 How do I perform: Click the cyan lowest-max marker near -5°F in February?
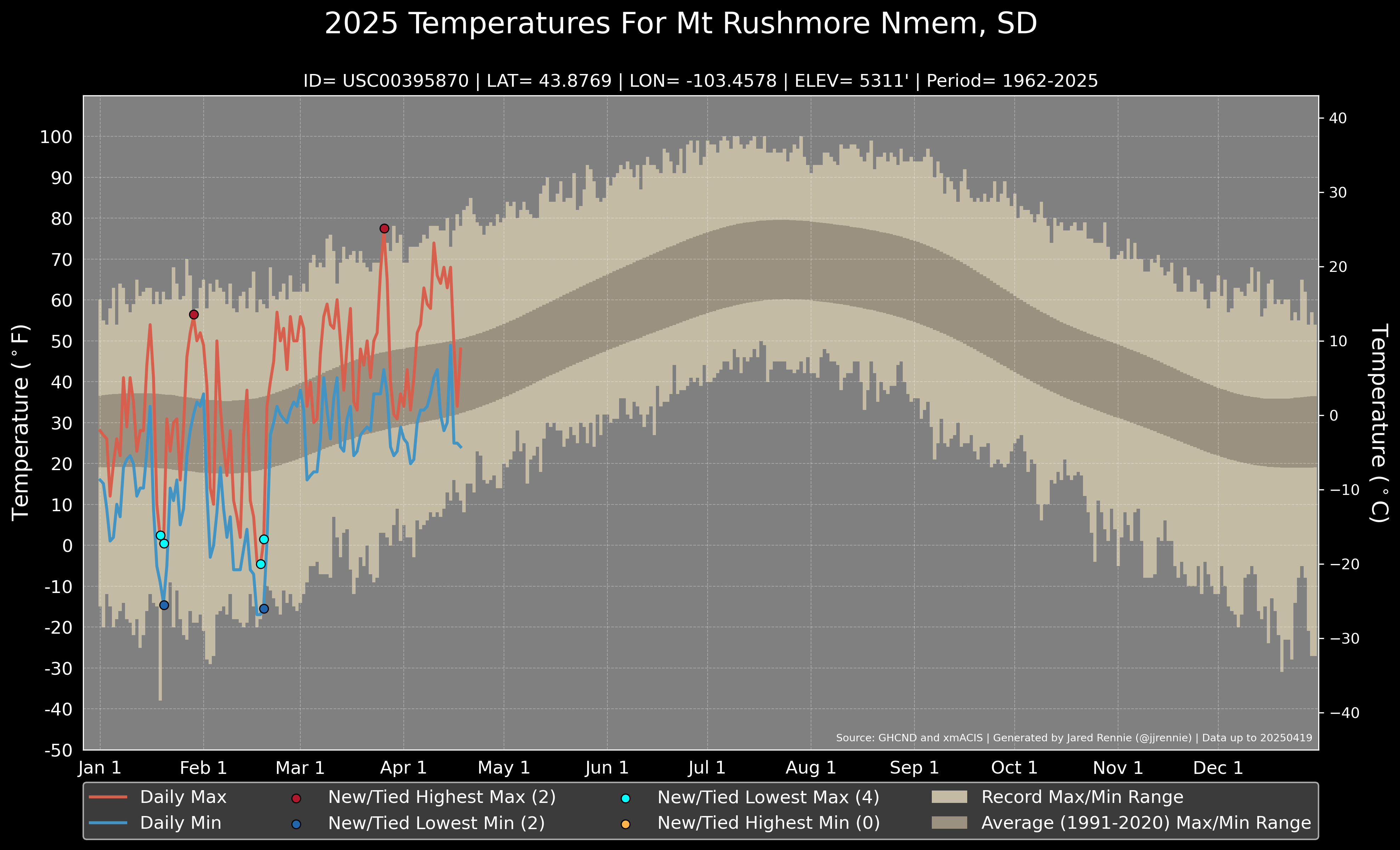[261, 564]
